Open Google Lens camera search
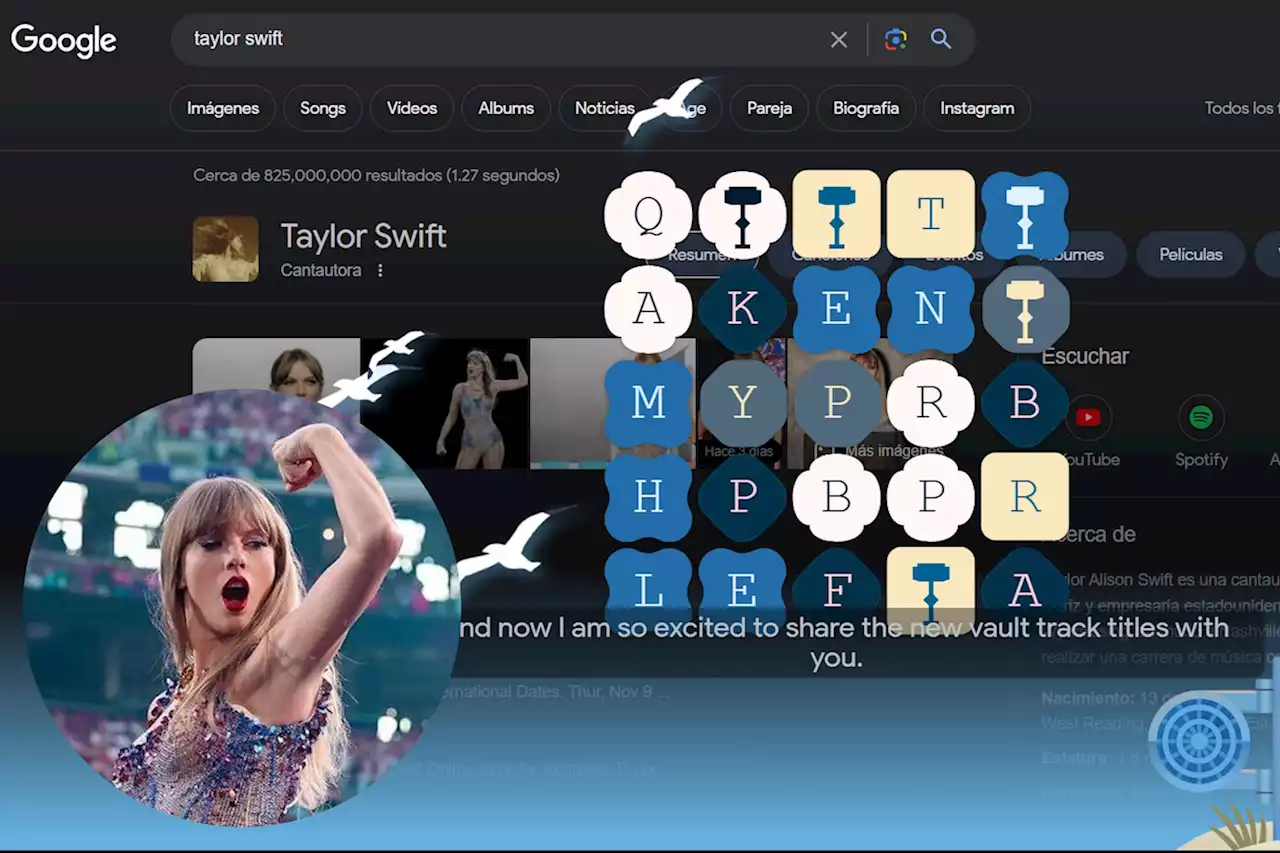The width and height of the screenshot is (1280, 853). click(x=896, y=39)
